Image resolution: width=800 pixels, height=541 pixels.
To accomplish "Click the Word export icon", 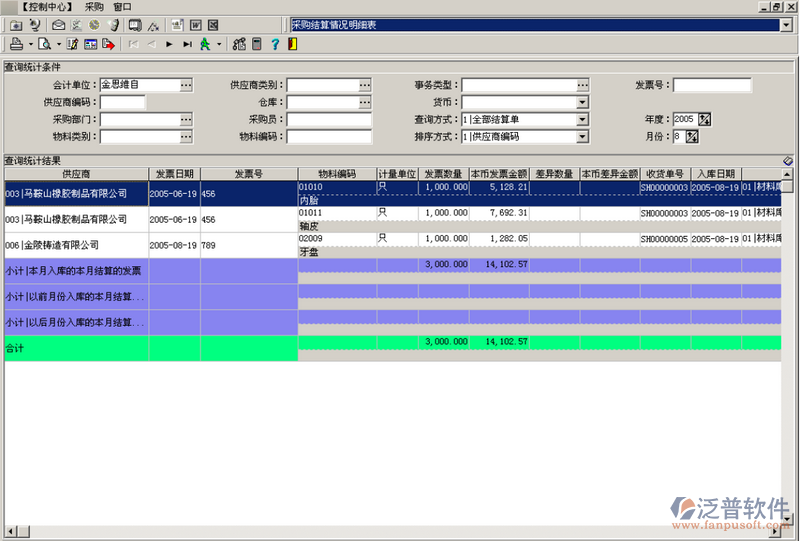I will 195,24.
